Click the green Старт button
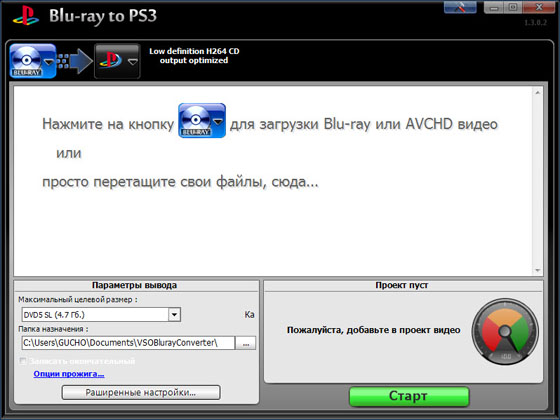Viewport: 560px width, 420px height. pyautogui.click(x=409, y=396)
